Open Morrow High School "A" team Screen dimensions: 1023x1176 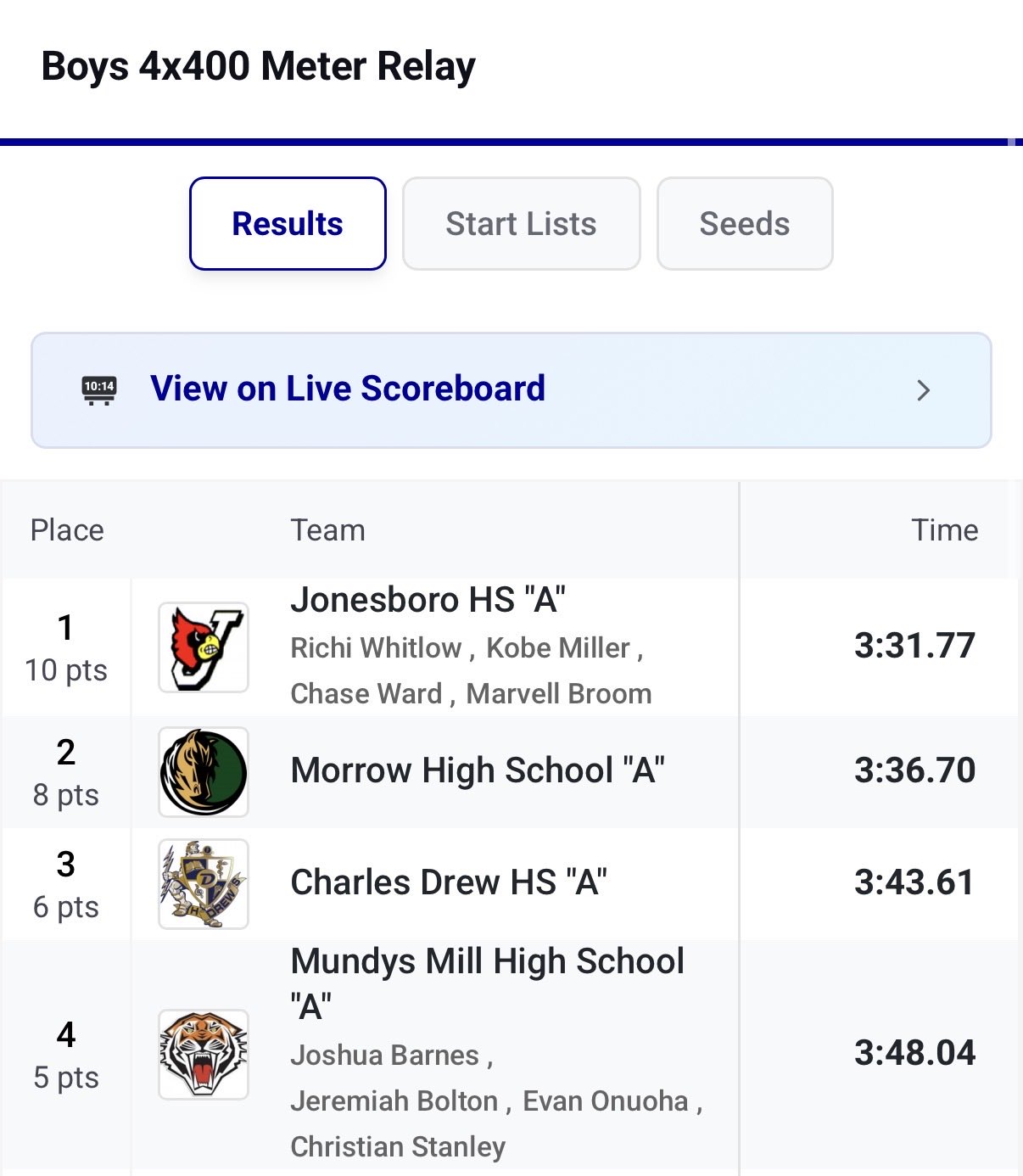(x=477, y=770)
